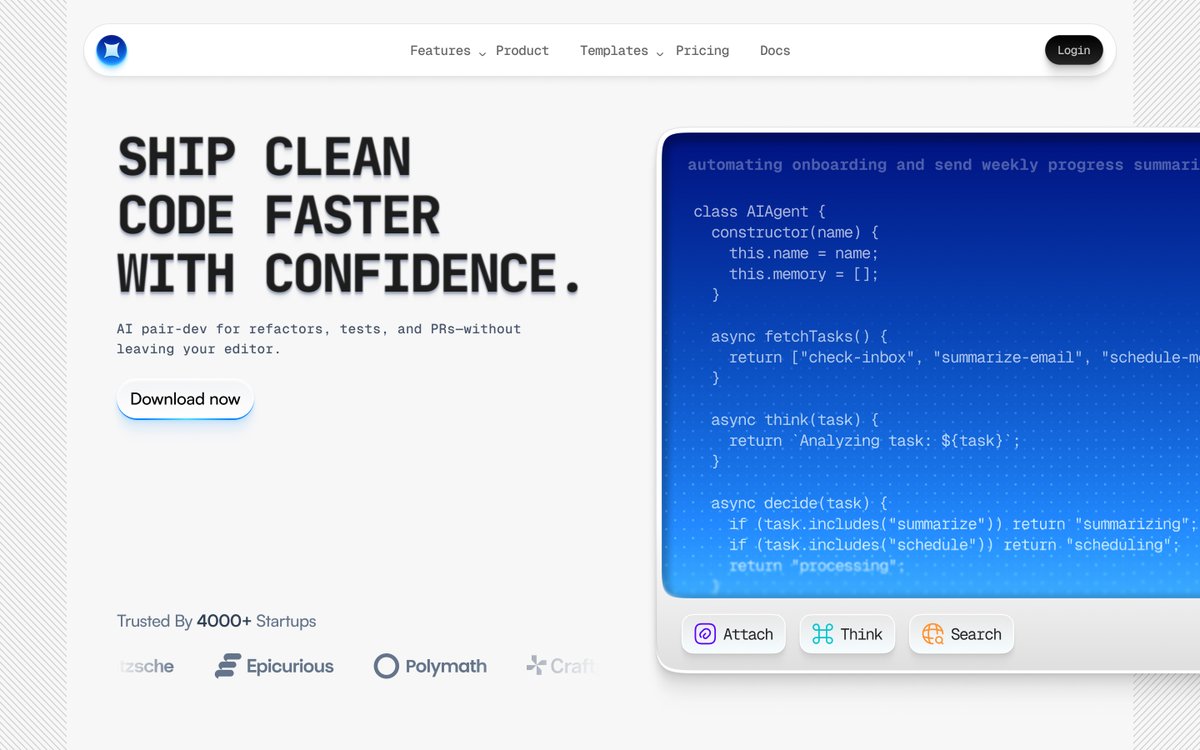The height and width of the screenshot is (750, 1200).
Task: Click the Download now button
Action: (185, 399)
